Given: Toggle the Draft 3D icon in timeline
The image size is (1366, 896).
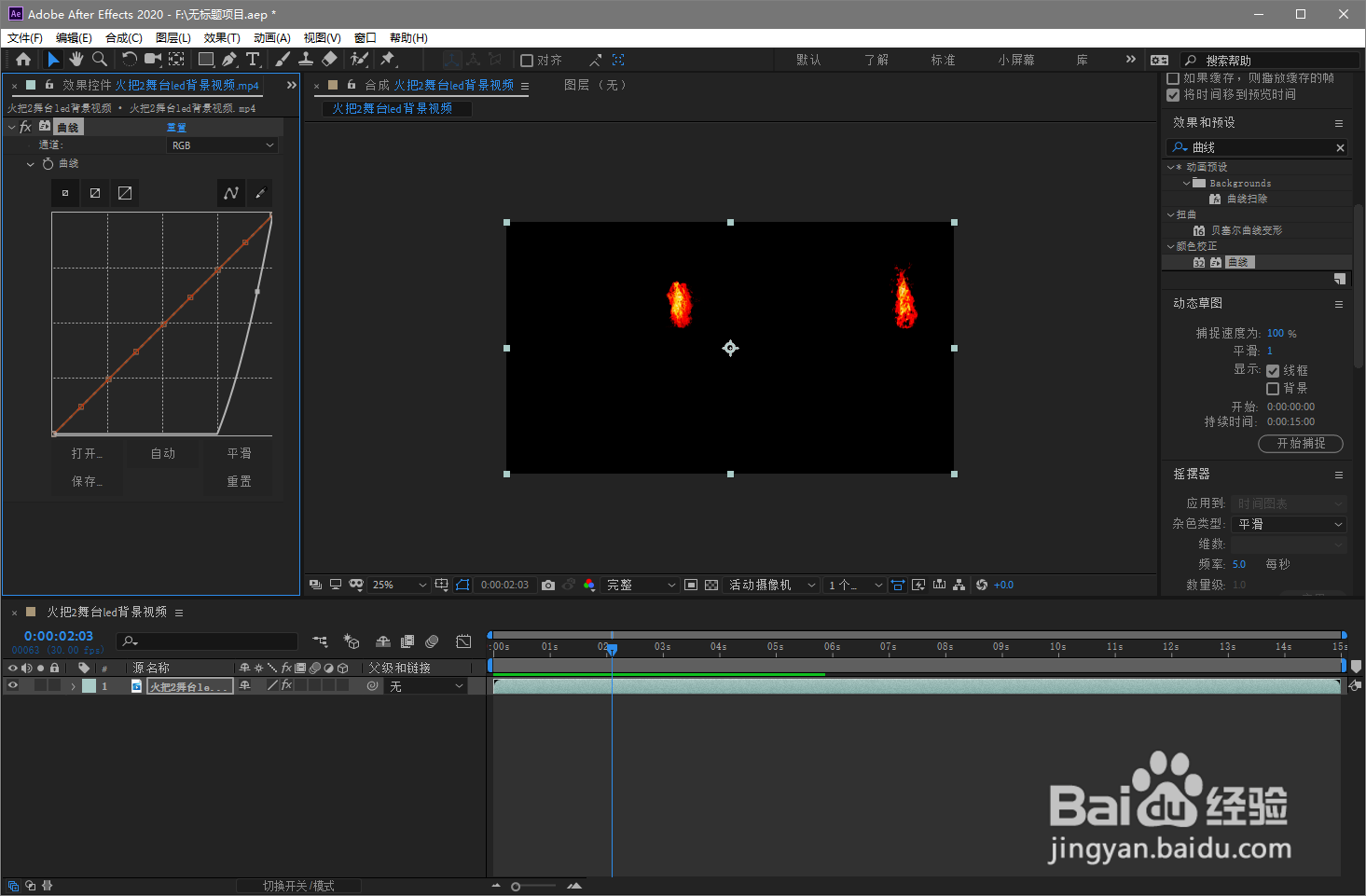Looking at the screenshot, I should pyautogui.click(x=352, y=641).
